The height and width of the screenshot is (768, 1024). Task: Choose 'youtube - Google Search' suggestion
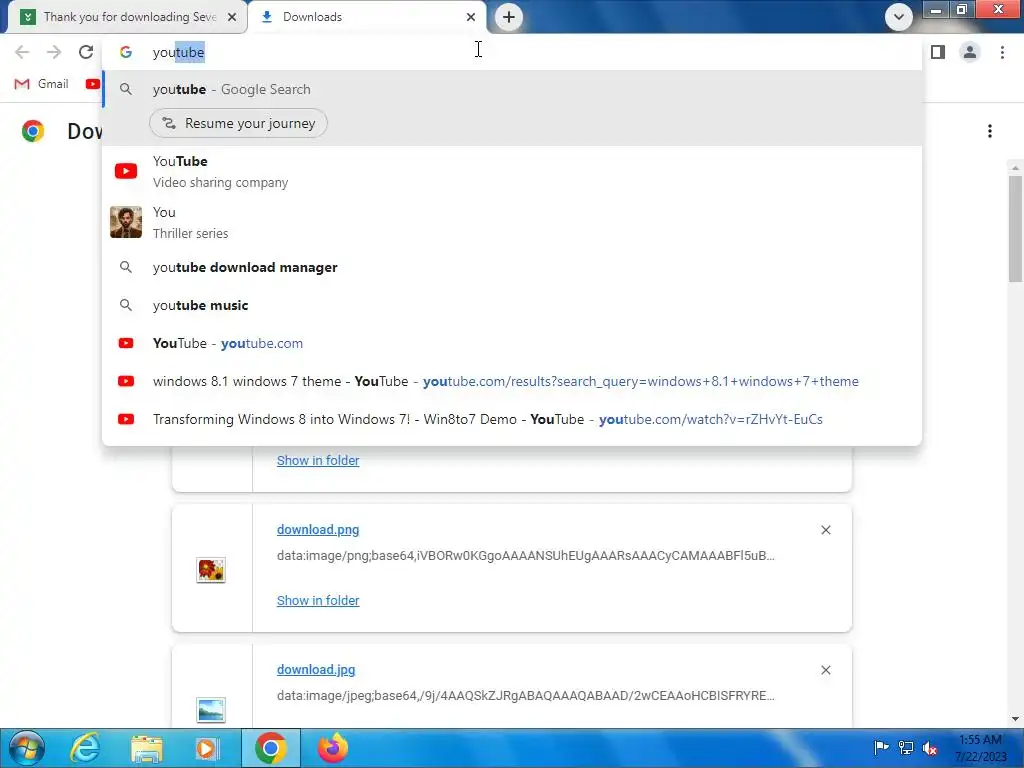(512, 89)
